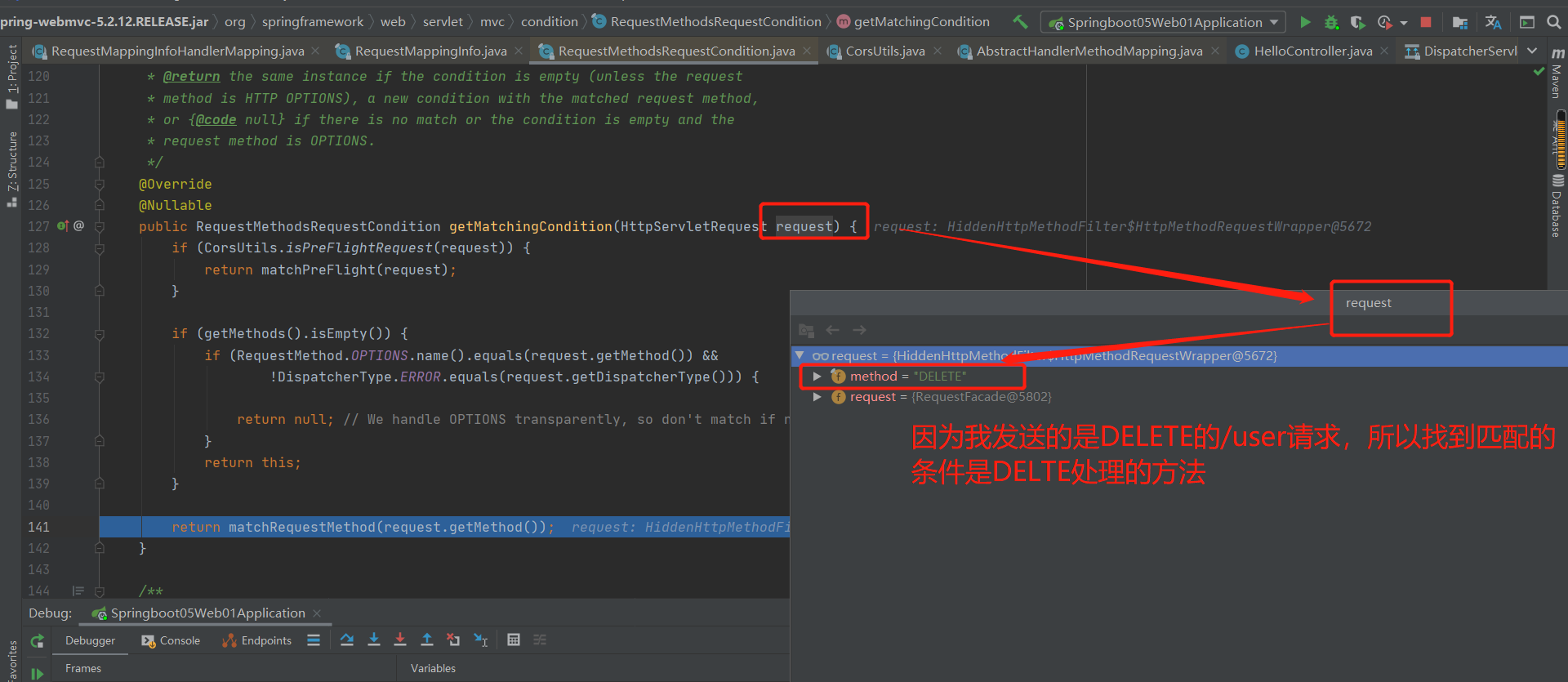
Task: Collapse the method fold at line 127
Action: [100, 226]
